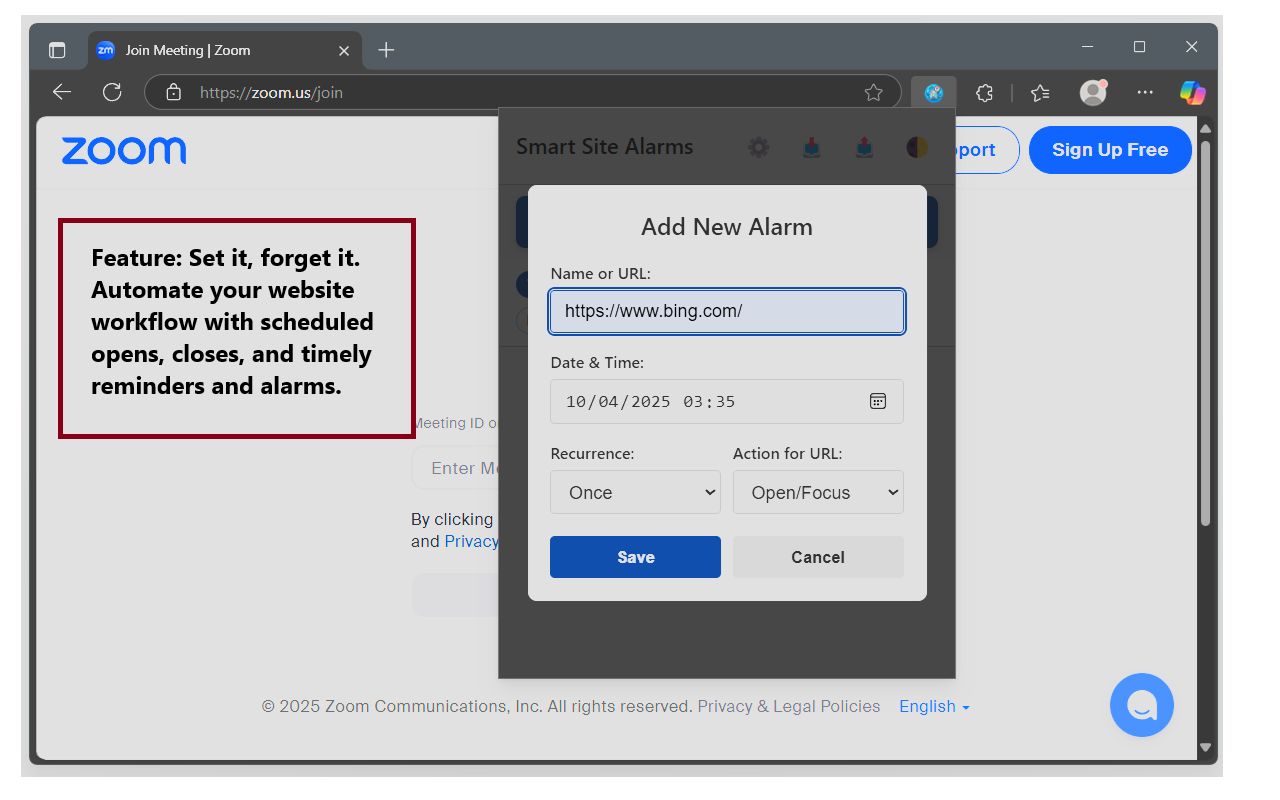Open the Favorites list icon

[1040, 92]
